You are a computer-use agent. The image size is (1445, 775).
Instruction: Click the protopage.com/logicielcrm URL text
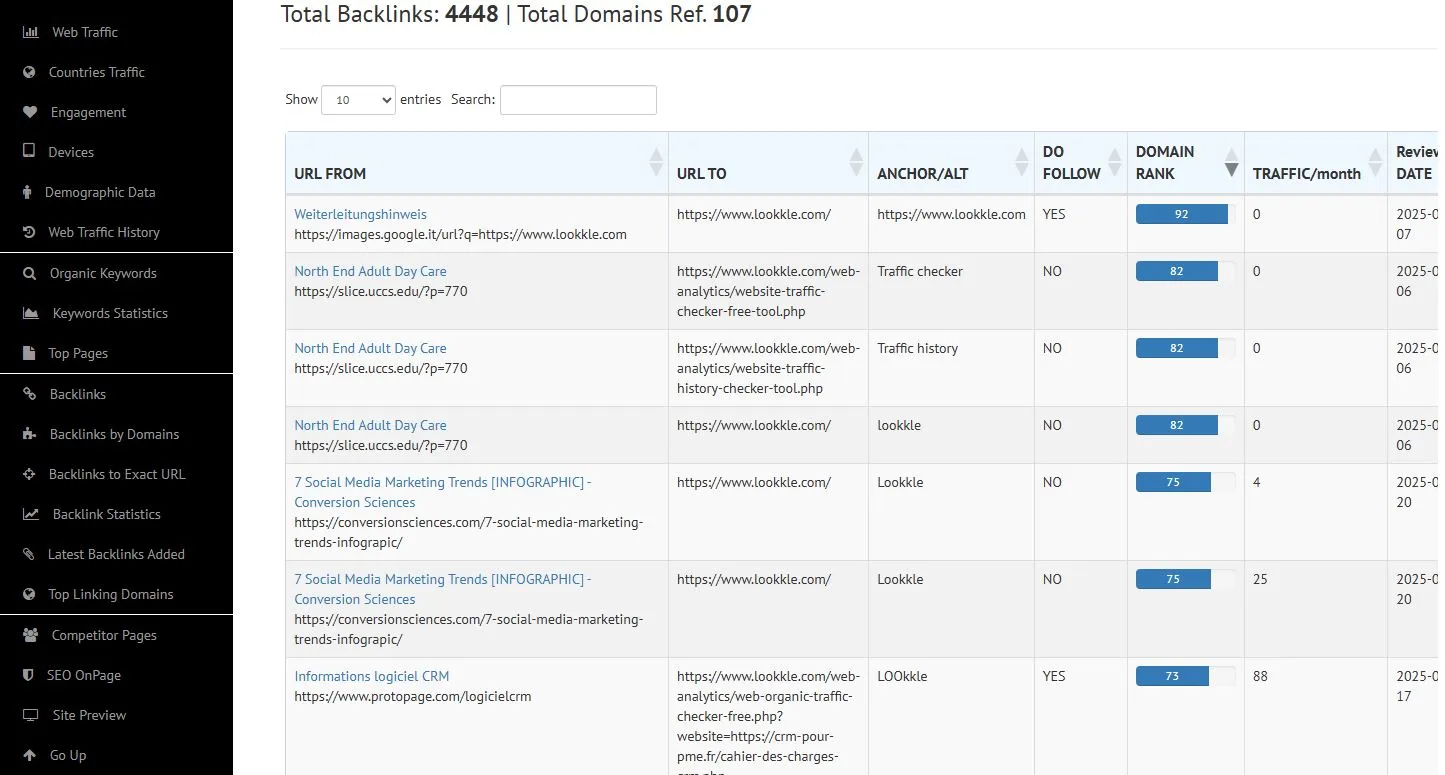(412, 696)
